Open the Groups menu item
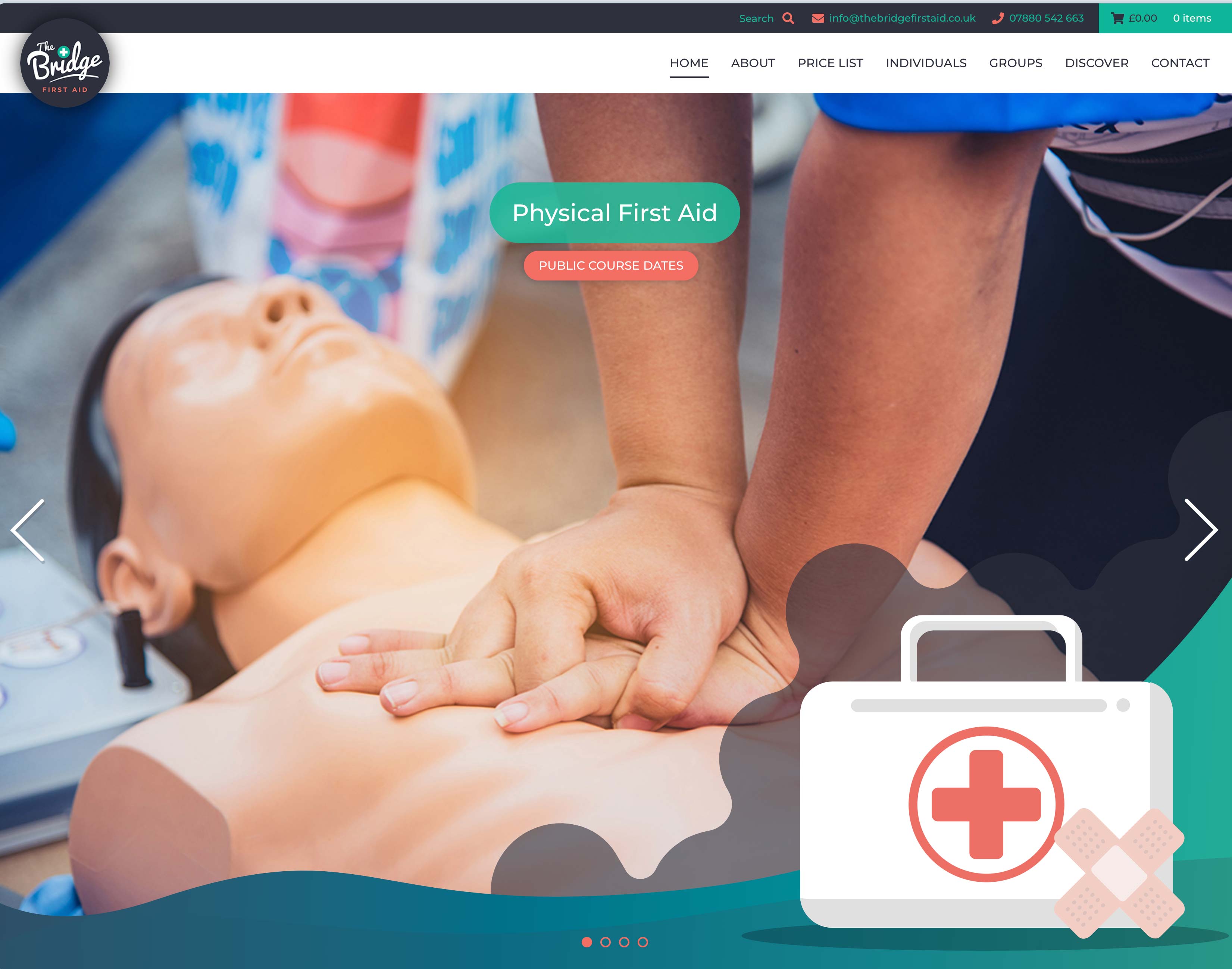Viewport: 1232px width, 969px height. 1016,63
